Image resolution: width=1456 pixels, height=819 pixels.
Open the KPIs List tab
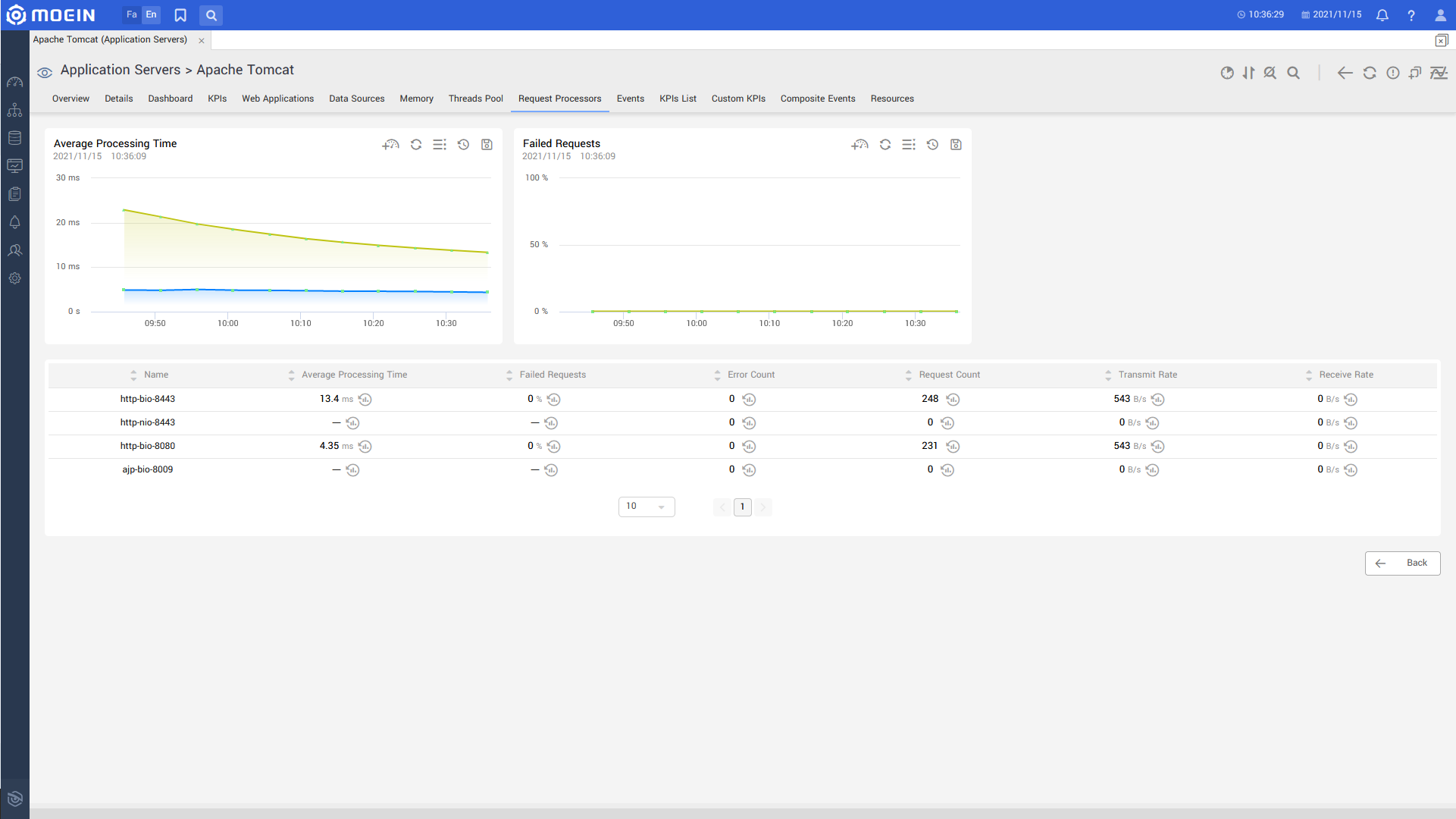point(678,99)
